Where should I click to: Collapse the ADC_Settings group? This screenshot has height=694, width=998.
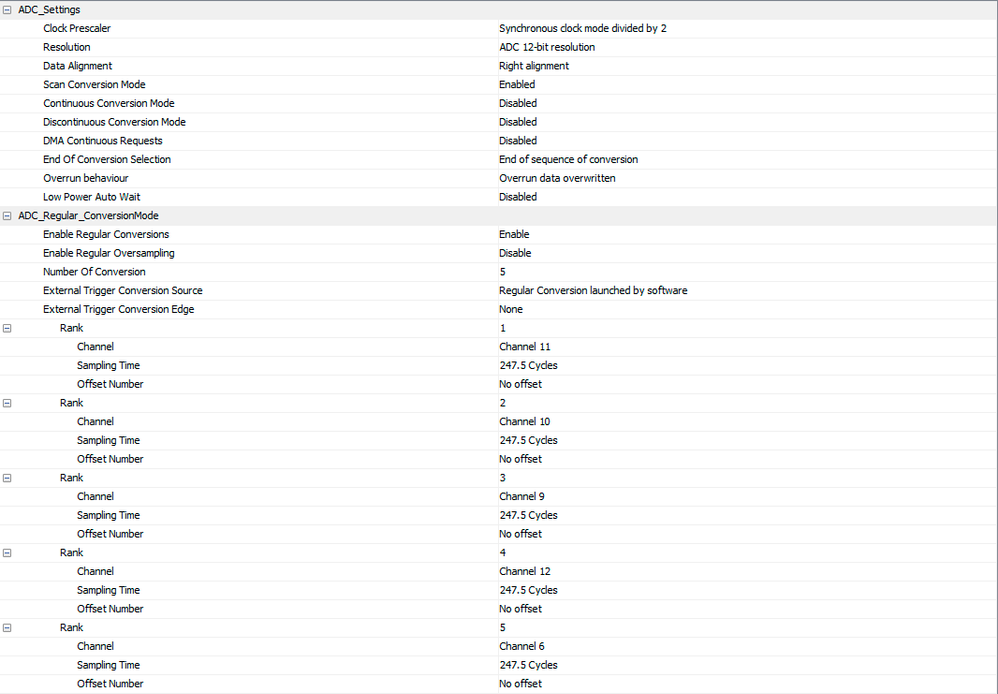tap(7, 10)
